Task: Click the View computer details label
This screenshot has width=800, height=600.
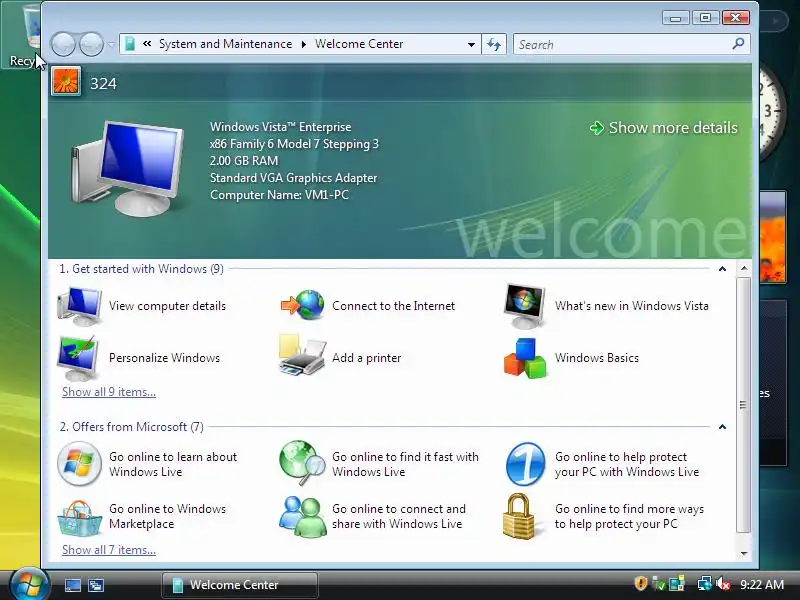Action: 167,306
